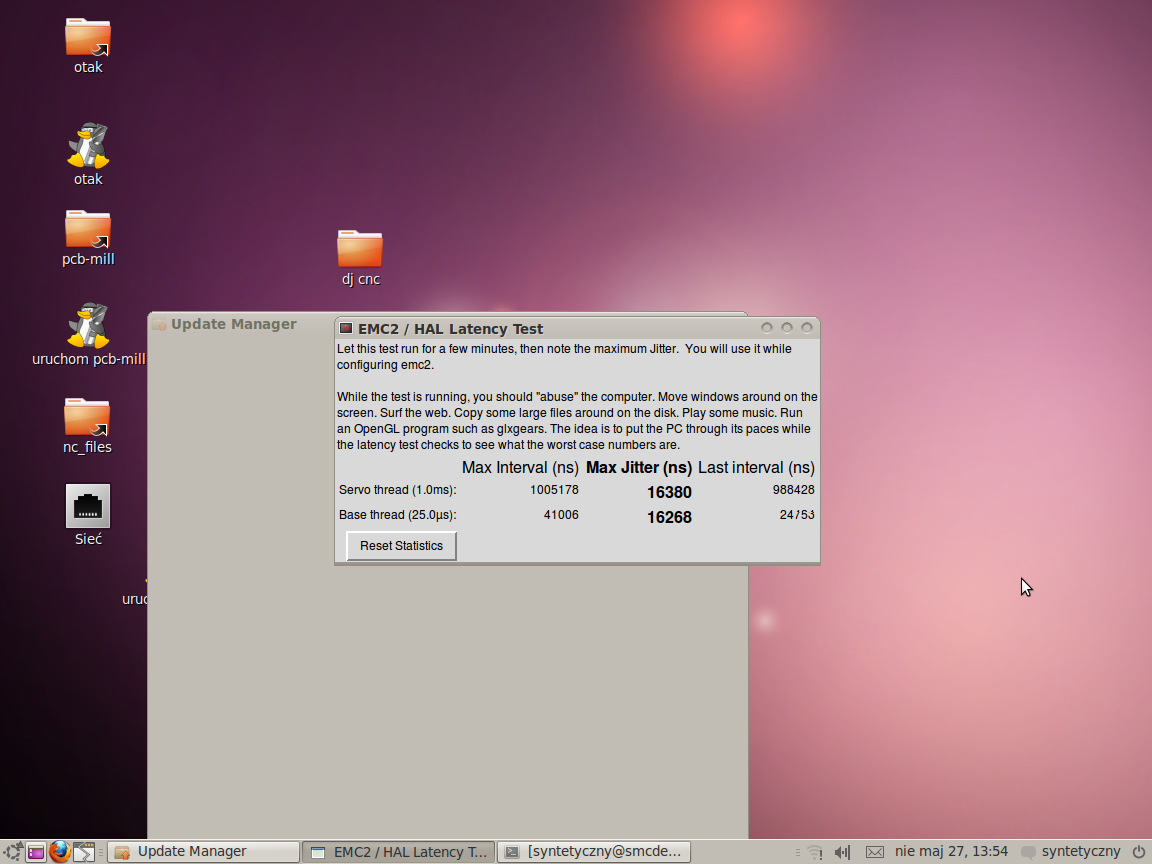Viewport: 1152px width, 864px height.
Task: Click the Servo thread (1.0ms) label
Action: coord(397,490)
